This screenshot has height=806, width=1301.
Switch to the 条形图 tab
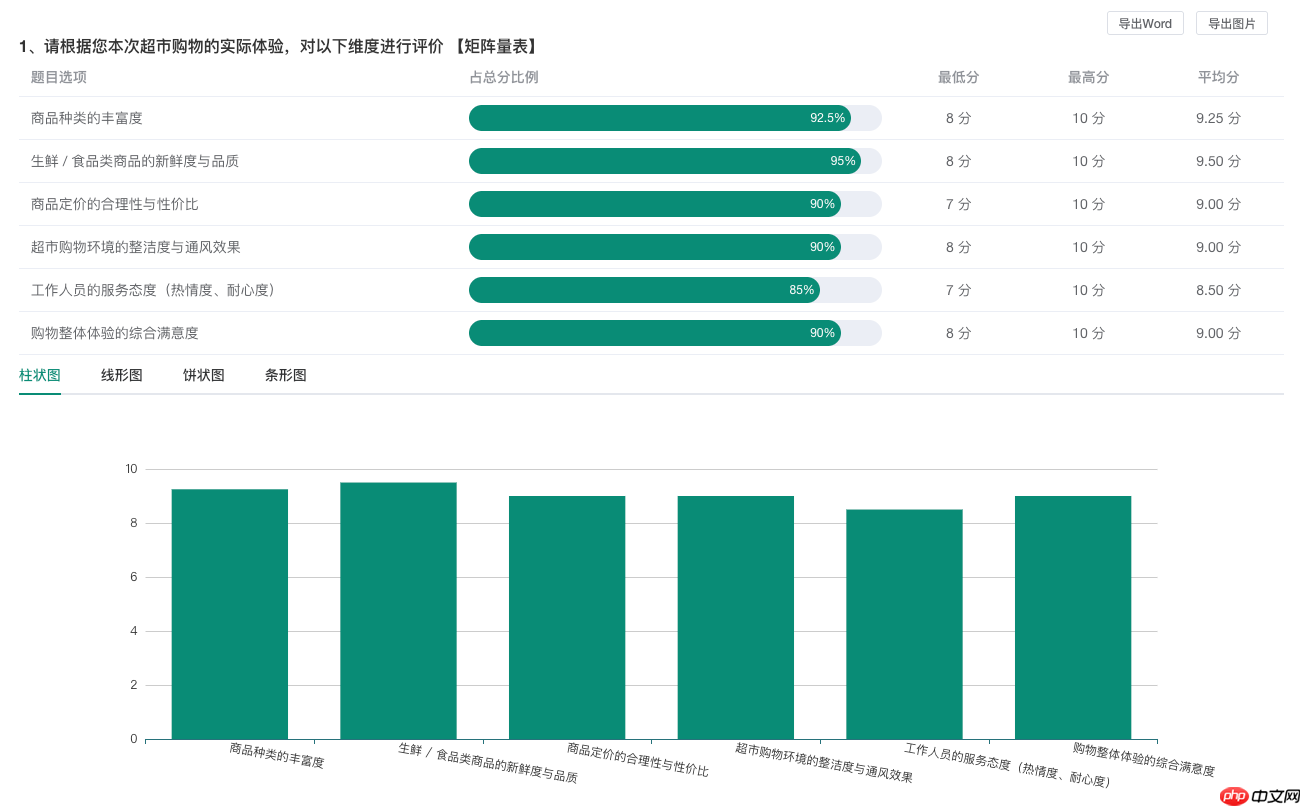pyautogui.click(x=285, y=375)
